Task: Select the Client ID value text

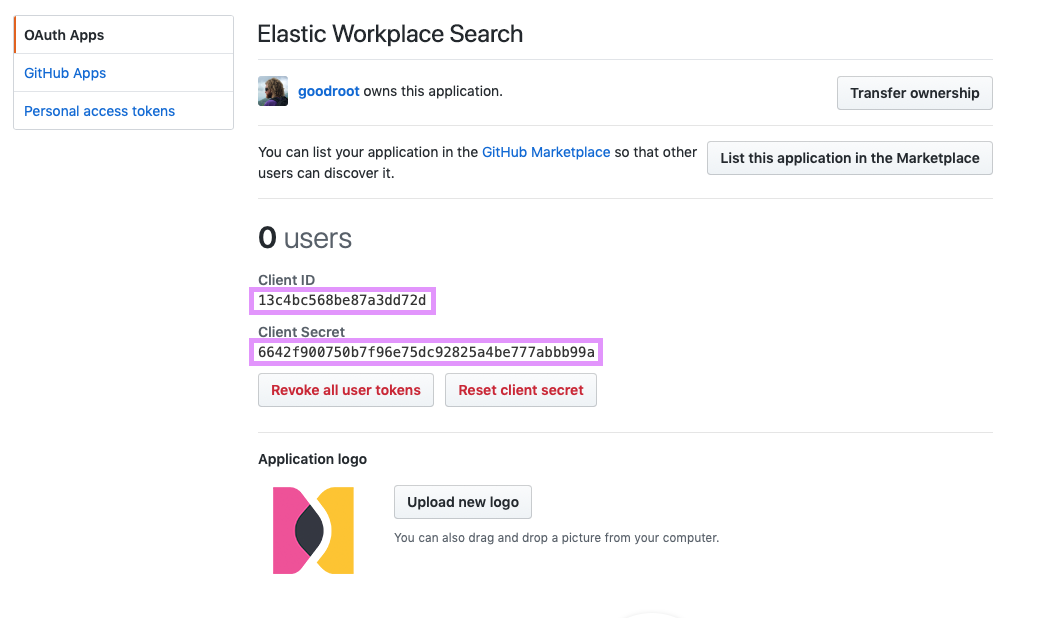Action: [x=342, y=300]
